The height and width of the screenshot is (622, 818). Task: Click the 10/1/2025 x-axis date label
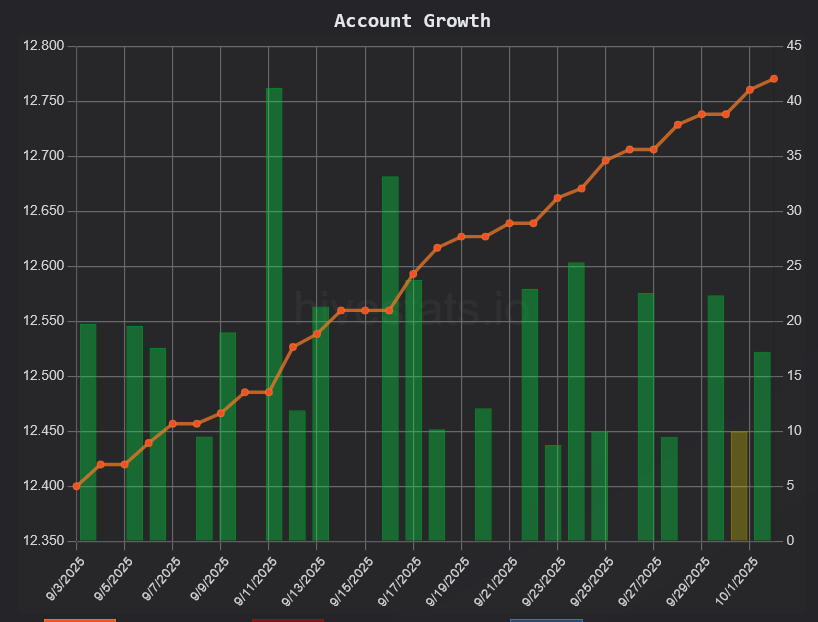click(x=736, y=578)
